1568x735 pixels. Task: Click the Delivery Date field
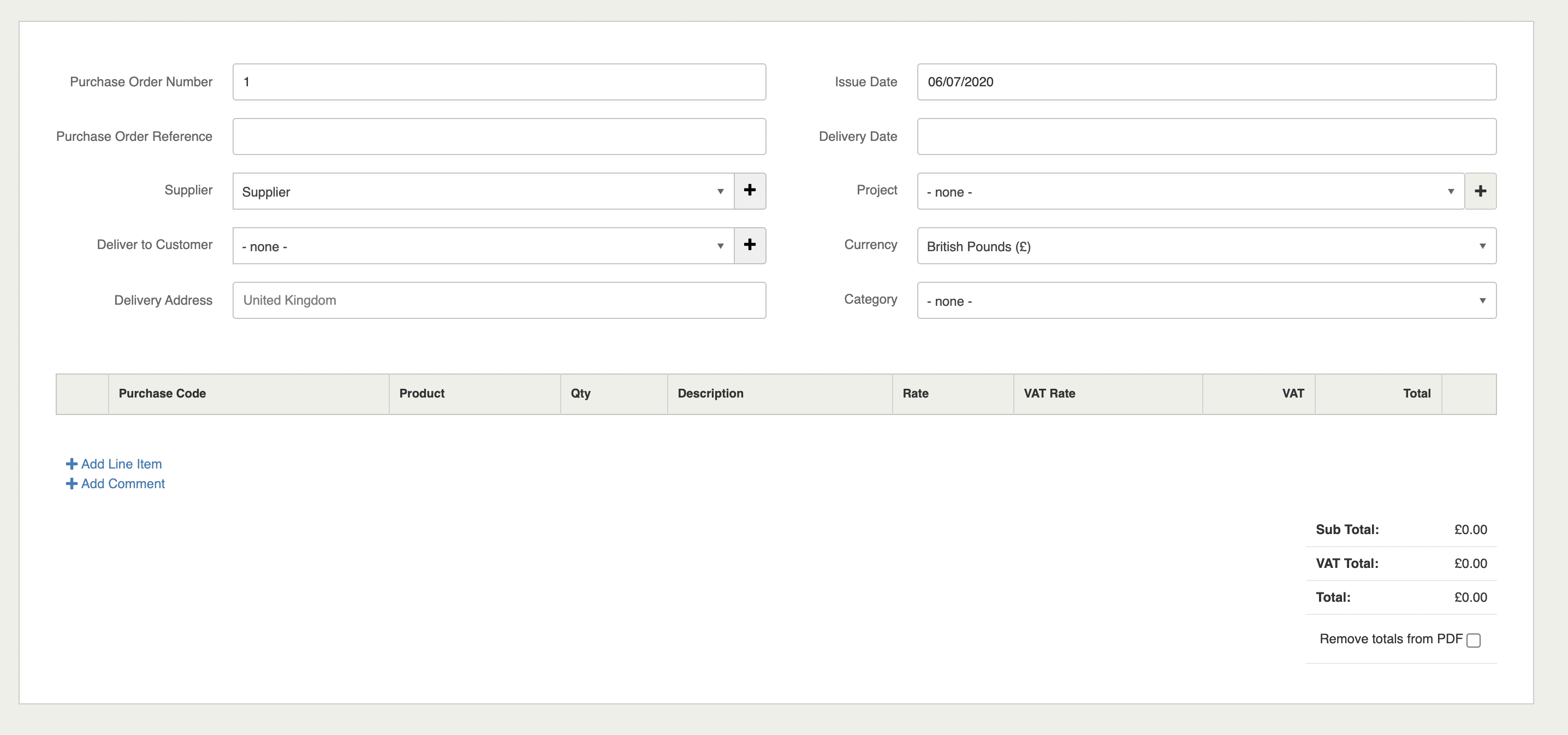[x=1206, y=137]
